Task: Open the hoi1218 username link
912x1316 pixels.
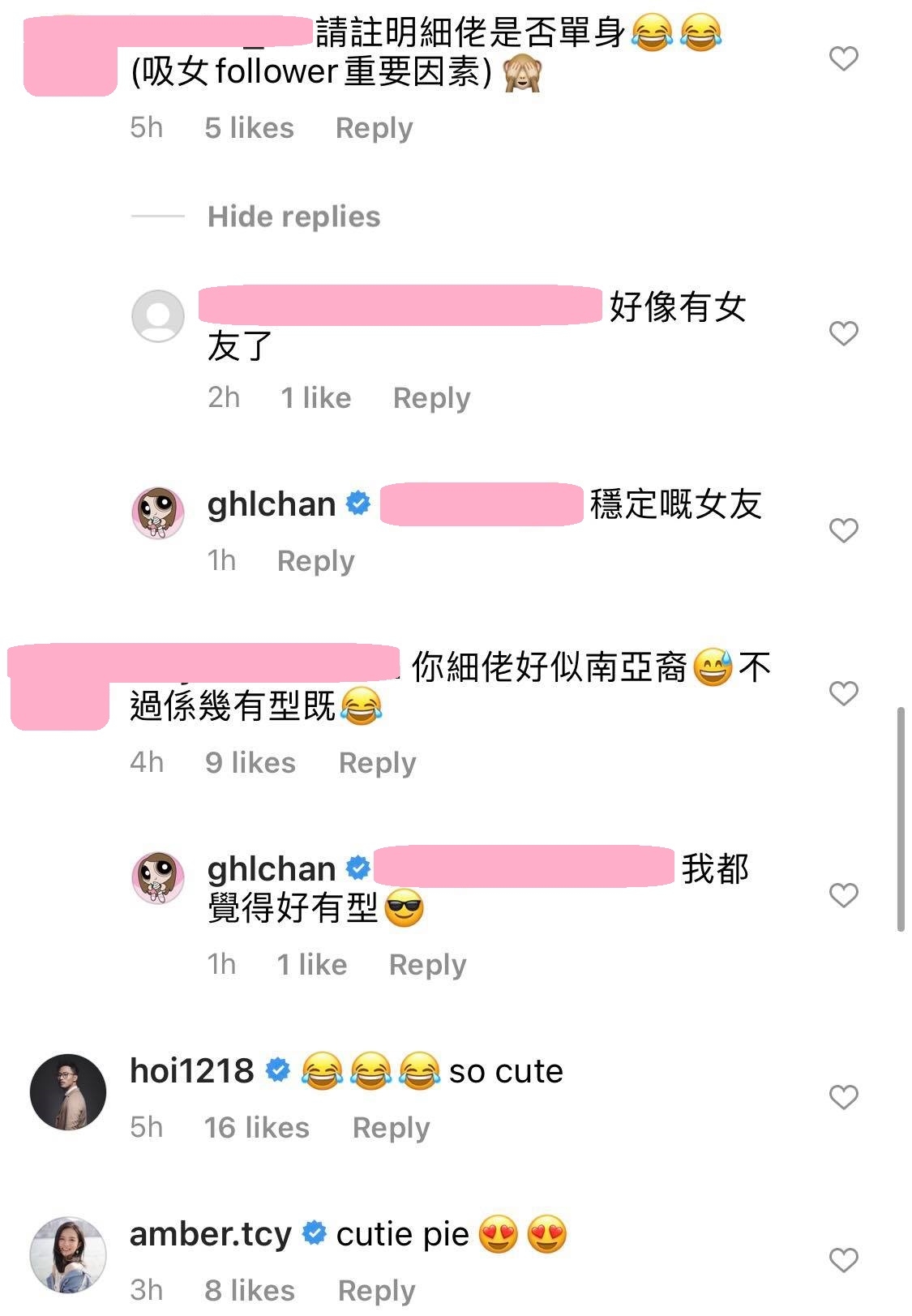Action: [x=192, y=1071]
